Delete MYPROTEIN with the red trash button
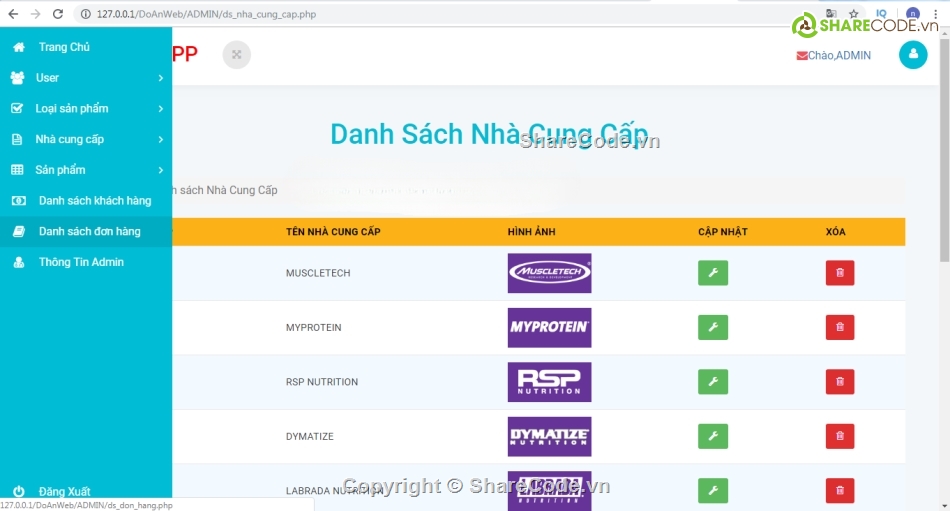 [x=840, y=327]
